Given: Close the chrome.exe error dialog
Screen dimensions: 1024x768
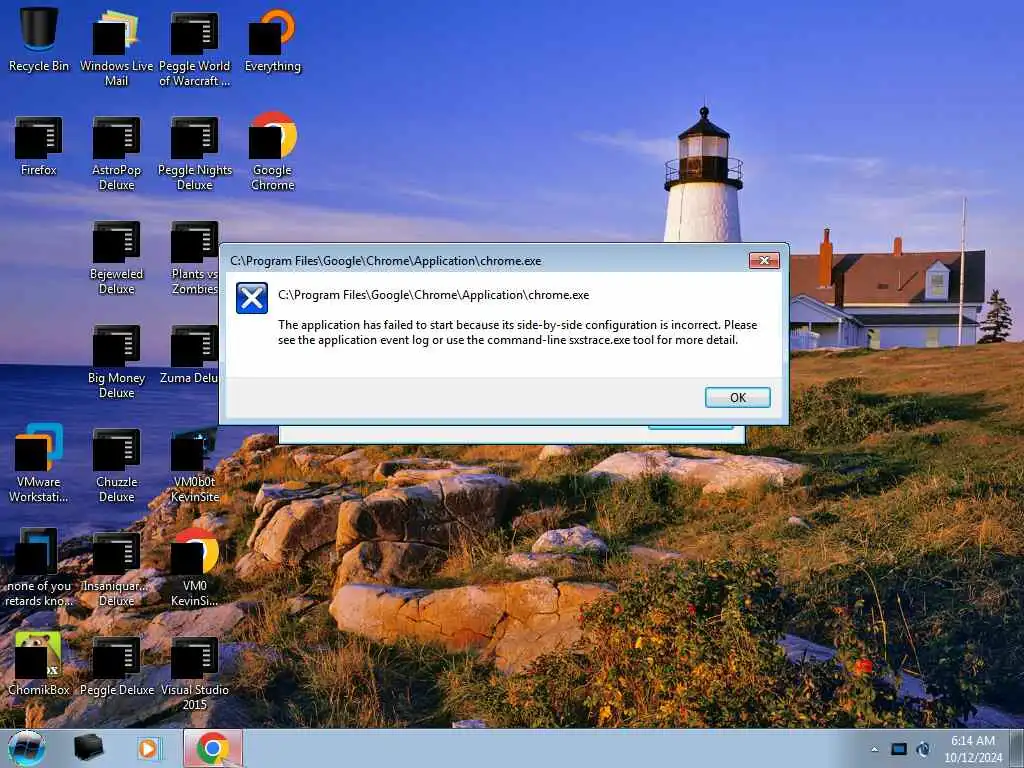Looking at the screenshot, I should (764, 261).
